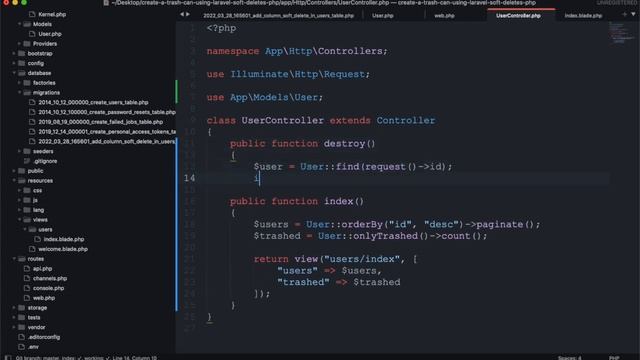The height and width of the screenshot is (360, 640).
Task: Click the css folder icon
Action: [x=27, y=191]
